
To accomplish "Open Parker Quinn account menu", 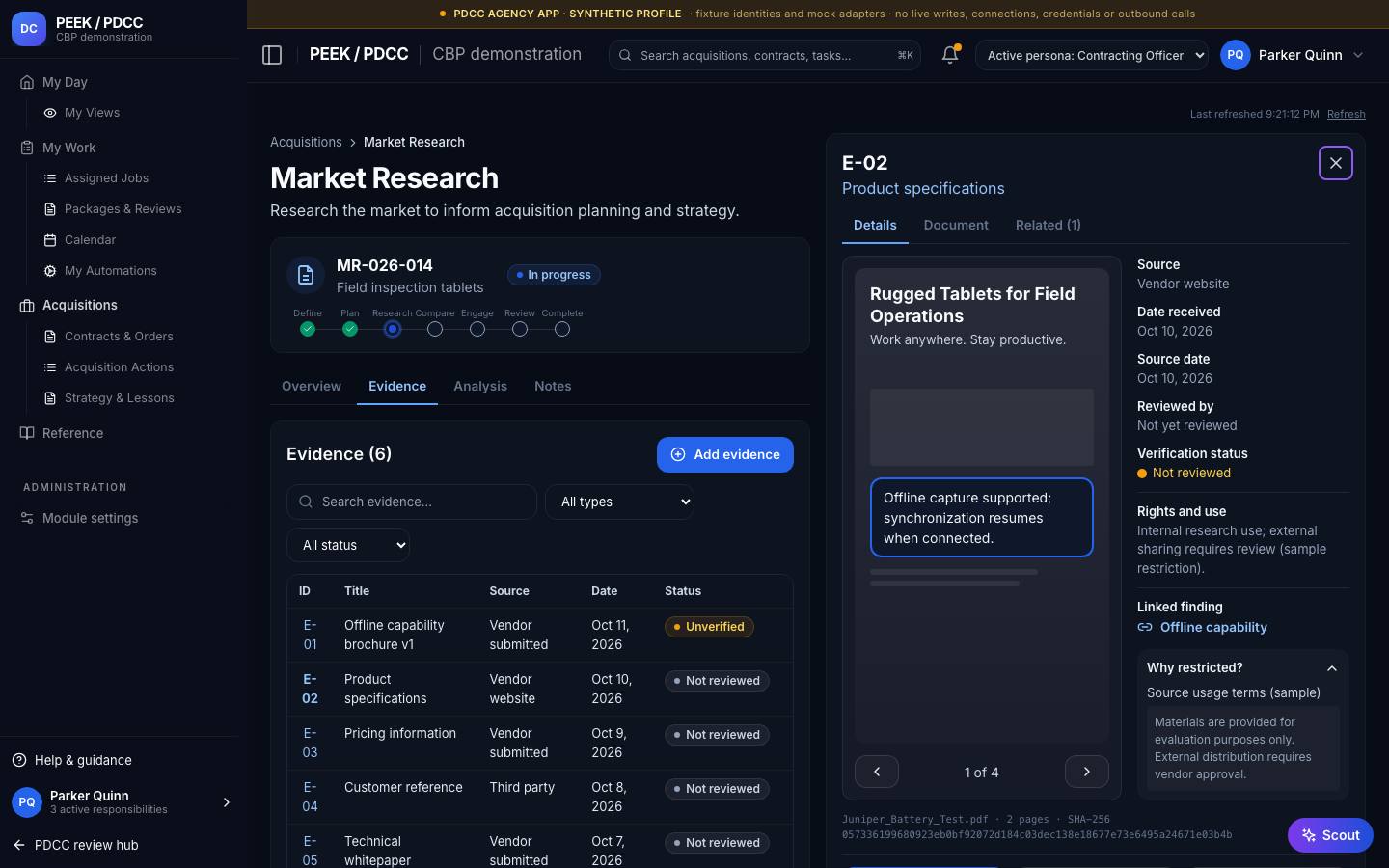I will pyautogui.click(x=1294, y=55).
